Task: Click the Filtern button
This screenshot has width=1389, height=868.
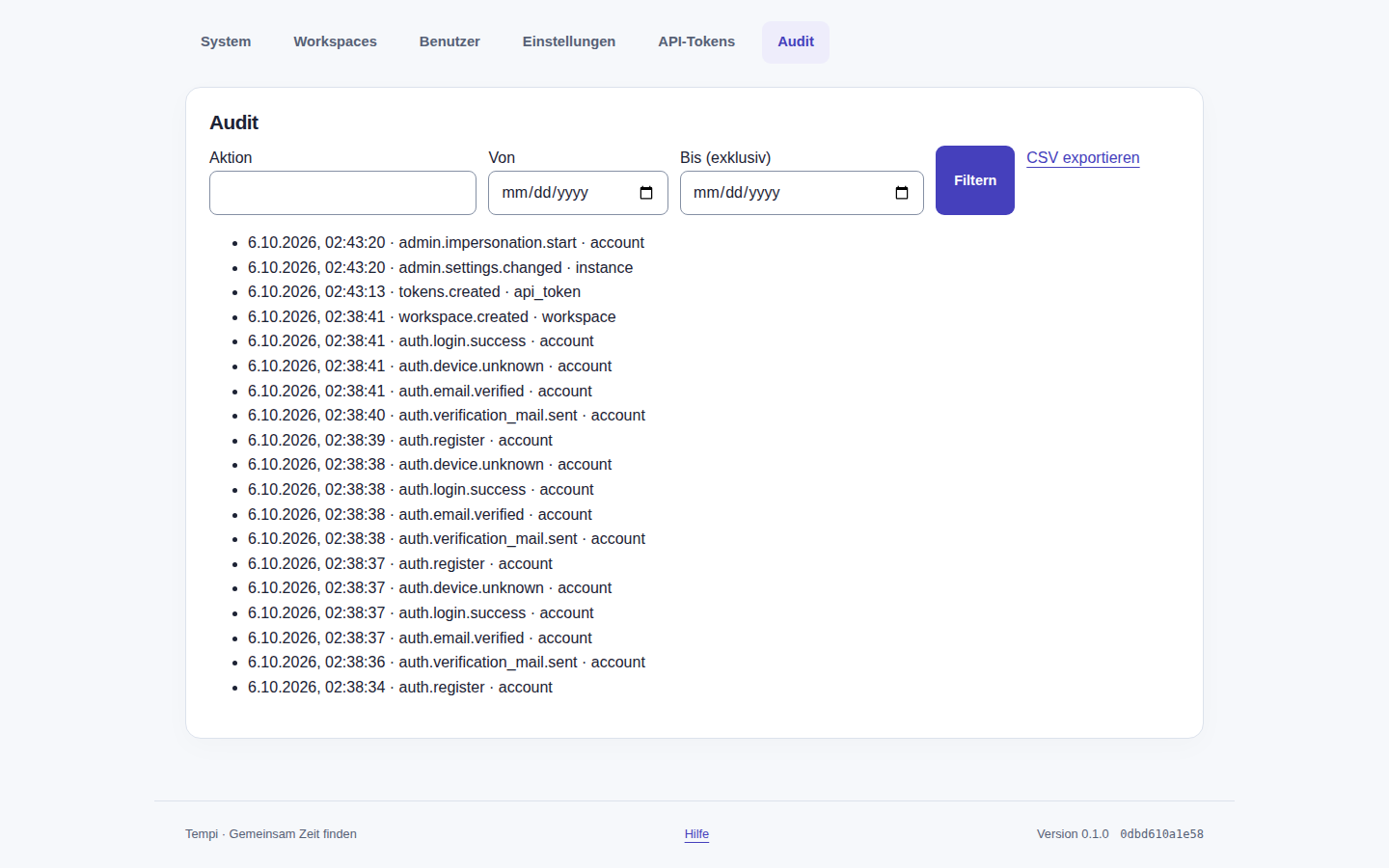Action: (x=975, y=180)
